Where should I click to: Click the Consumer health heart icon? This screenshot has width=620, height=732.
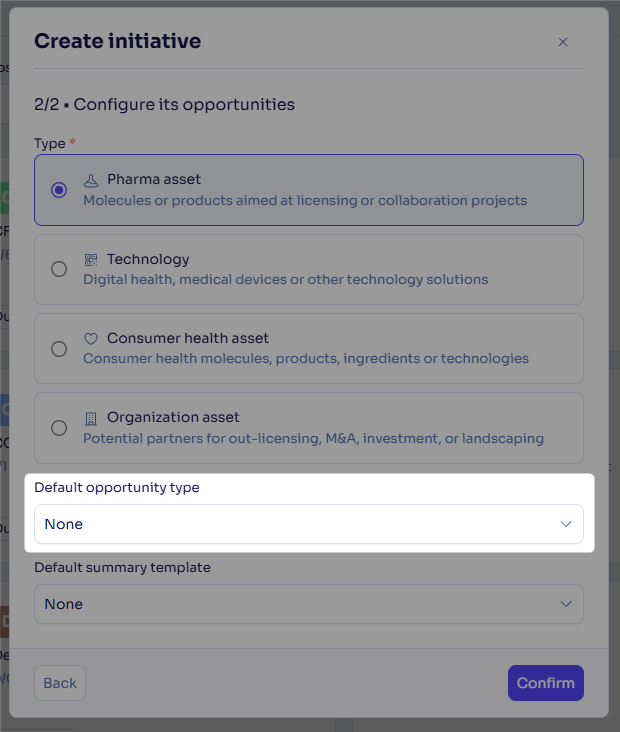(91, 339)
